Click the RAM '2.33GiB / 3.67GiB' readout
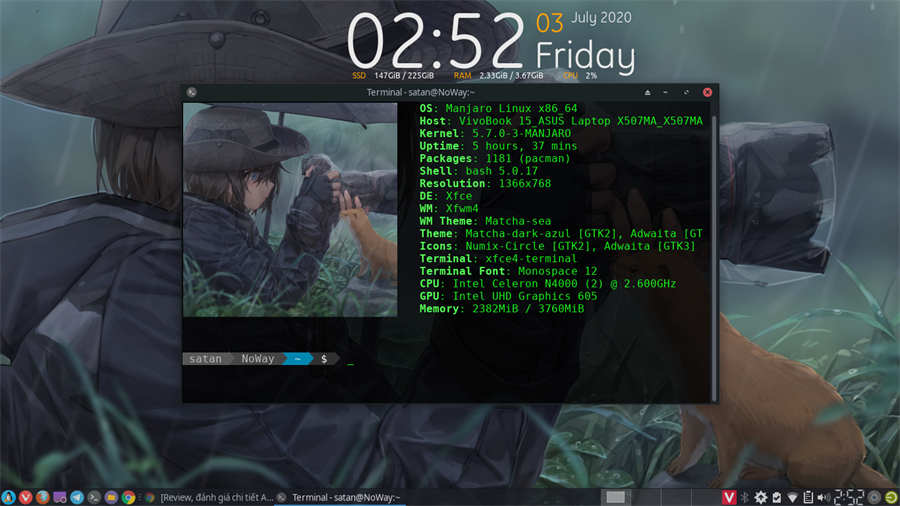The height and width of the screenshot is (506, 900). pos(511,76)
